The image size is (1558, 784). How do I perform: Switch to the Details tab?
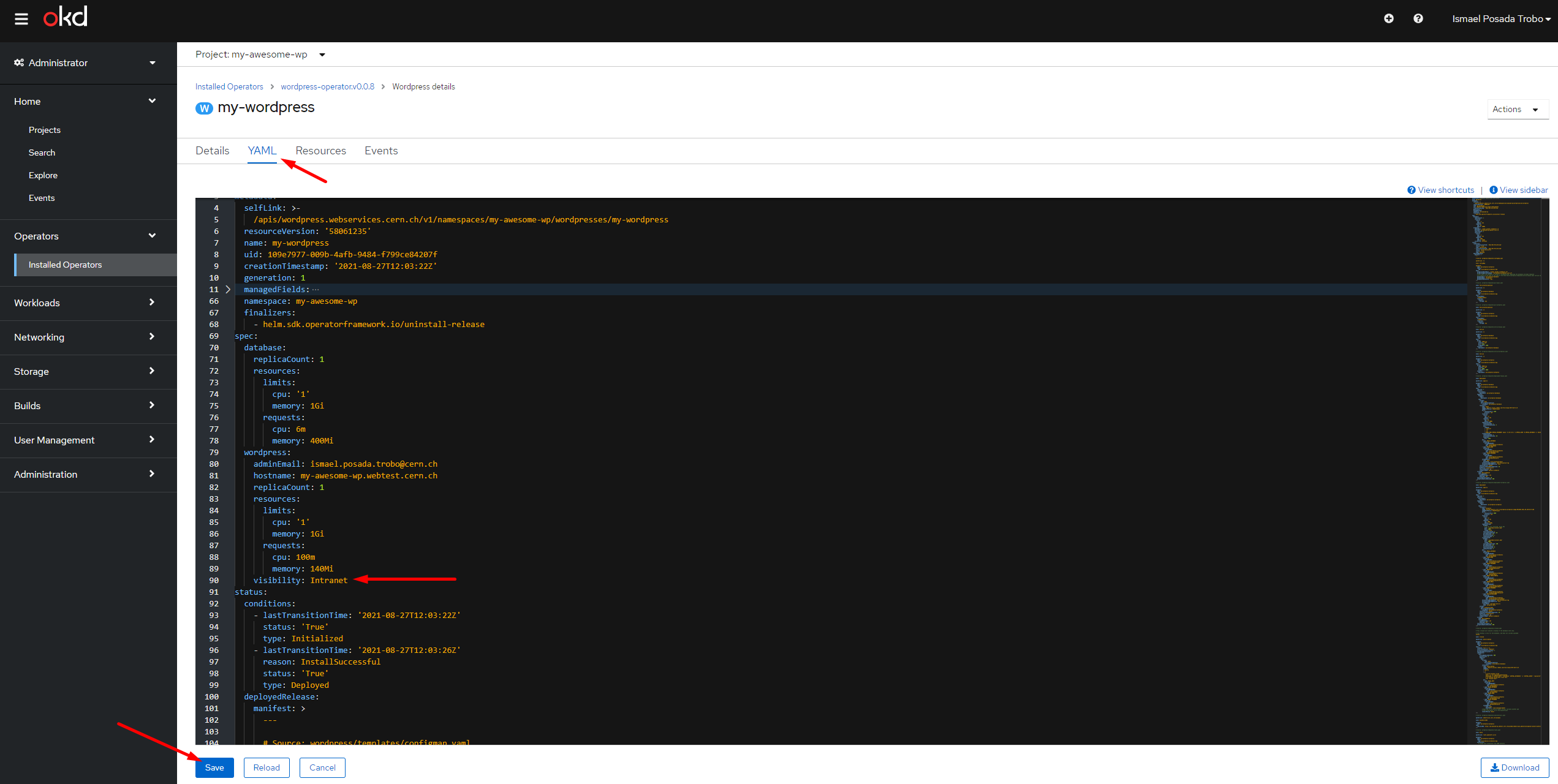213,151
